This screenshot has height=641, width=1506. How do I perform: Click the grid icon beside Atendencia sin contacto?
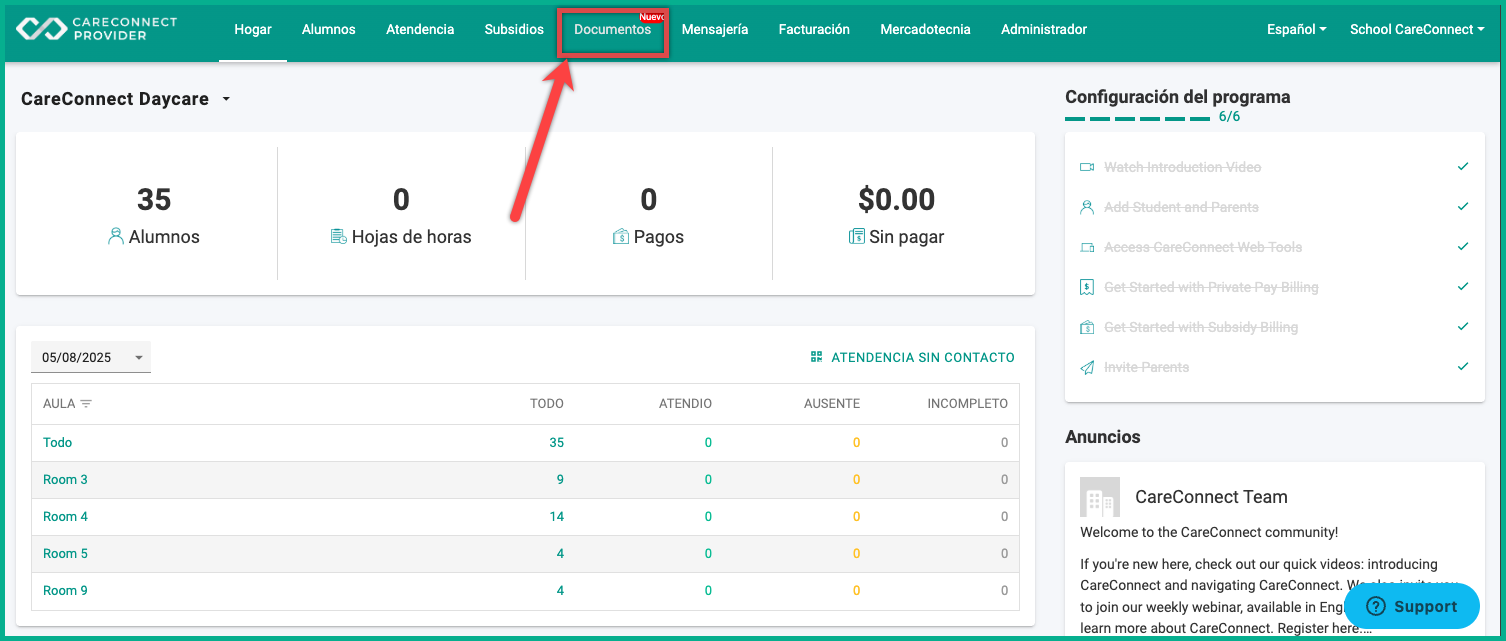[816, 357]
